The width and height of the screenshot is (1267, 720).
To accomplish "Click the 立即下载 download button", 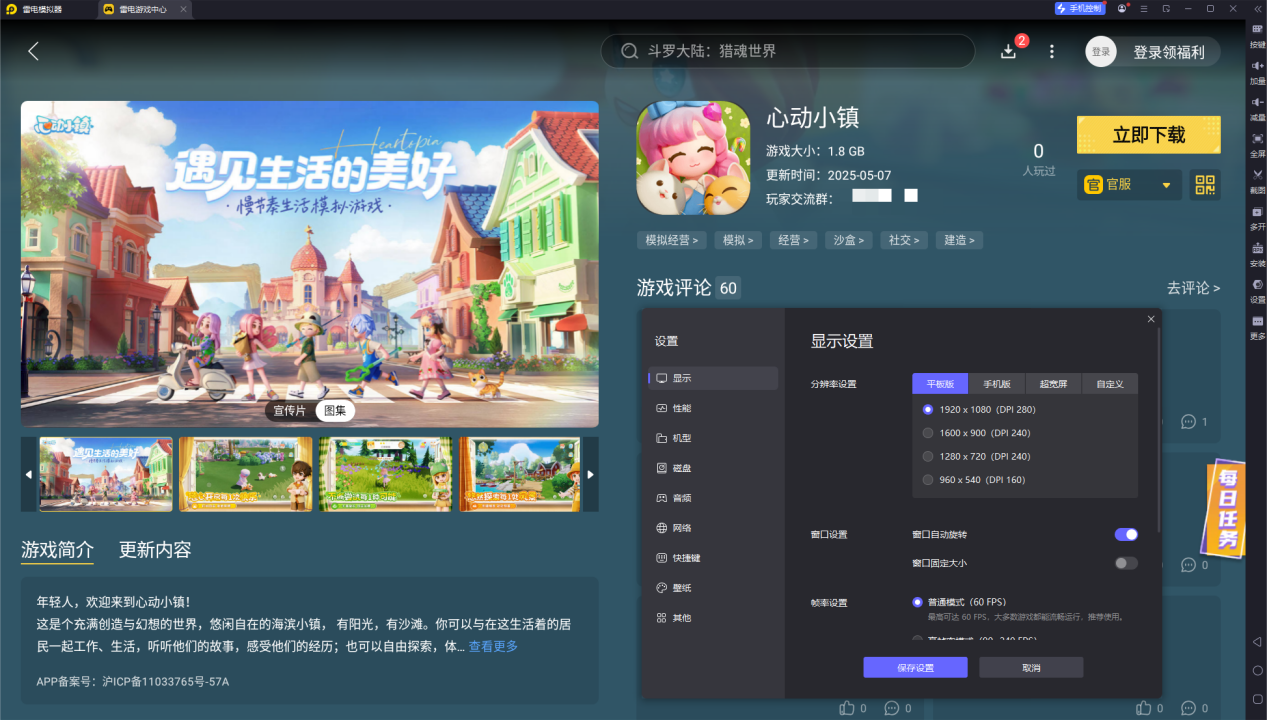I will (x=1148, y=134).
